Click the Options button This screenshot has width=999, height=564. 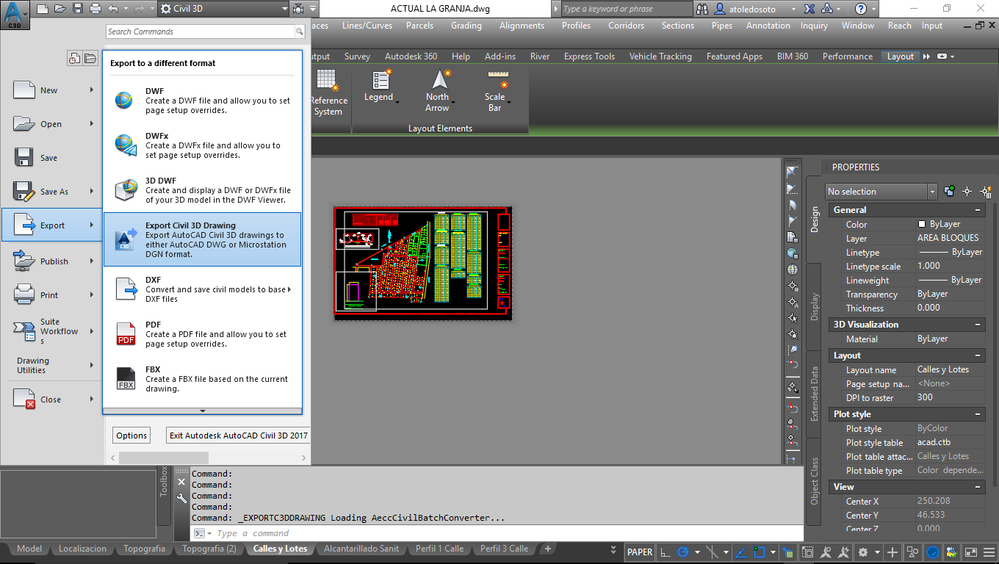coord(132,435)
